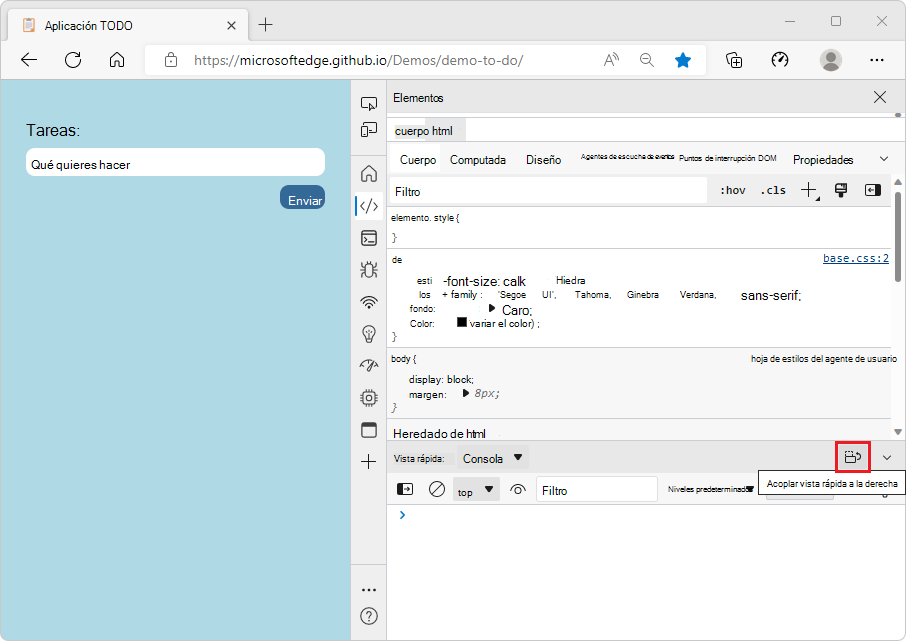This screenshot has width=906, height=641.
Task: Toggle the .cls classes button
Action: [773, 190]
